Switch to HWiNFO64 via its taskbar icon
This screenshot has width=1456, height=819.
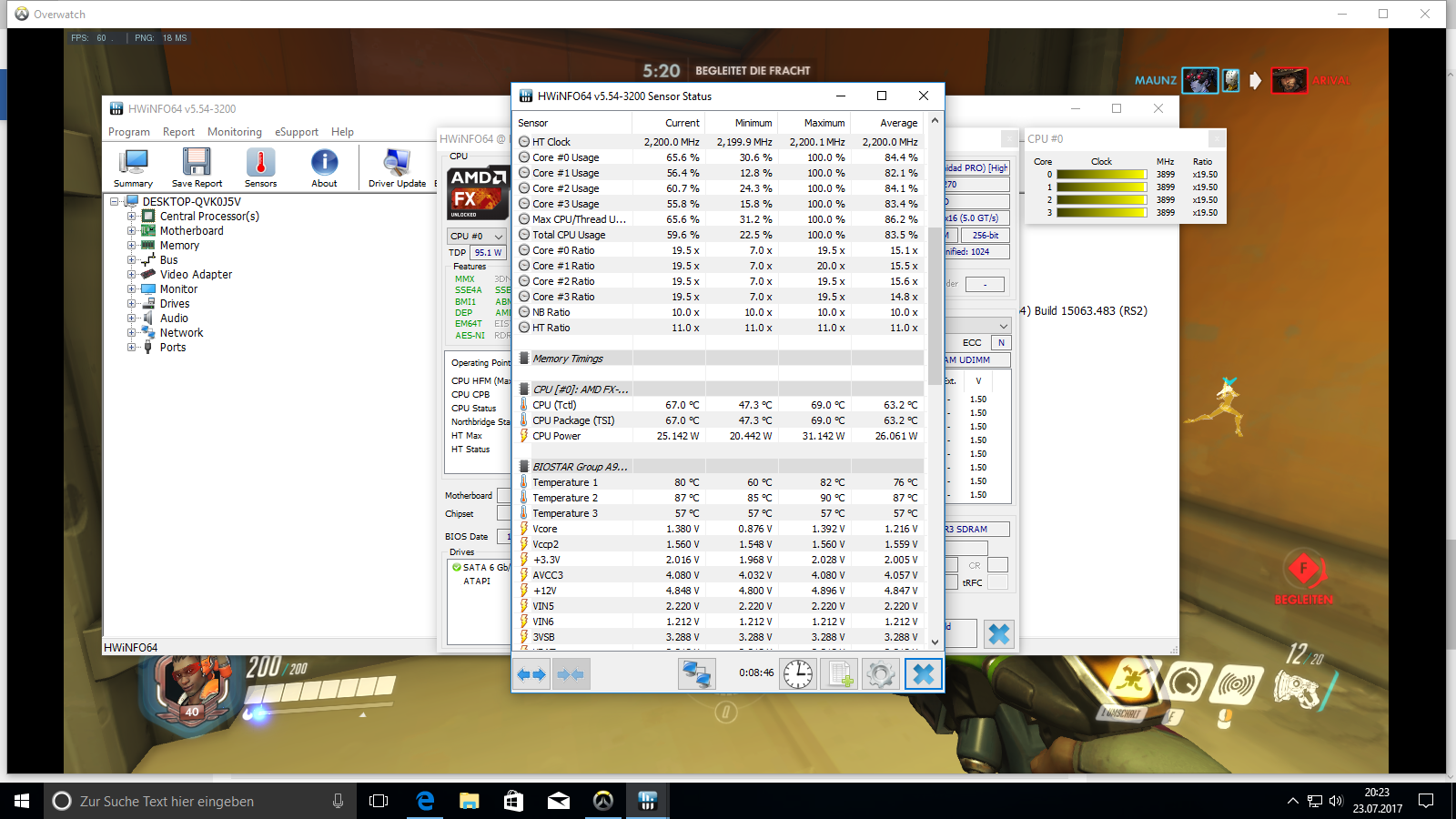pos(648,801)
